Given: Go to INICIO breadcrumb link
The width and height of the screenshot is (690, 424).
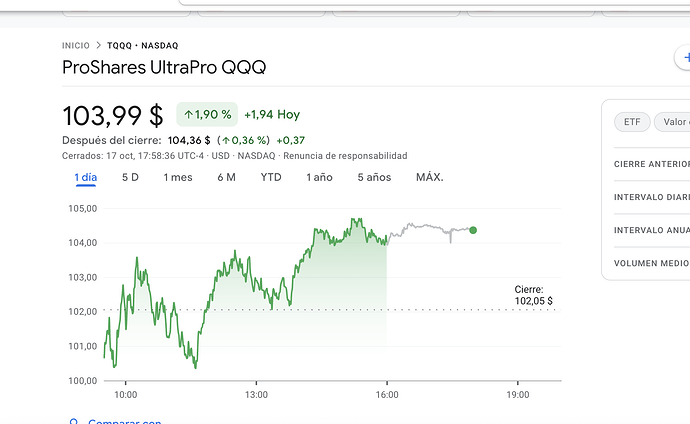Looking at the screenshot, I should point(75,46).
